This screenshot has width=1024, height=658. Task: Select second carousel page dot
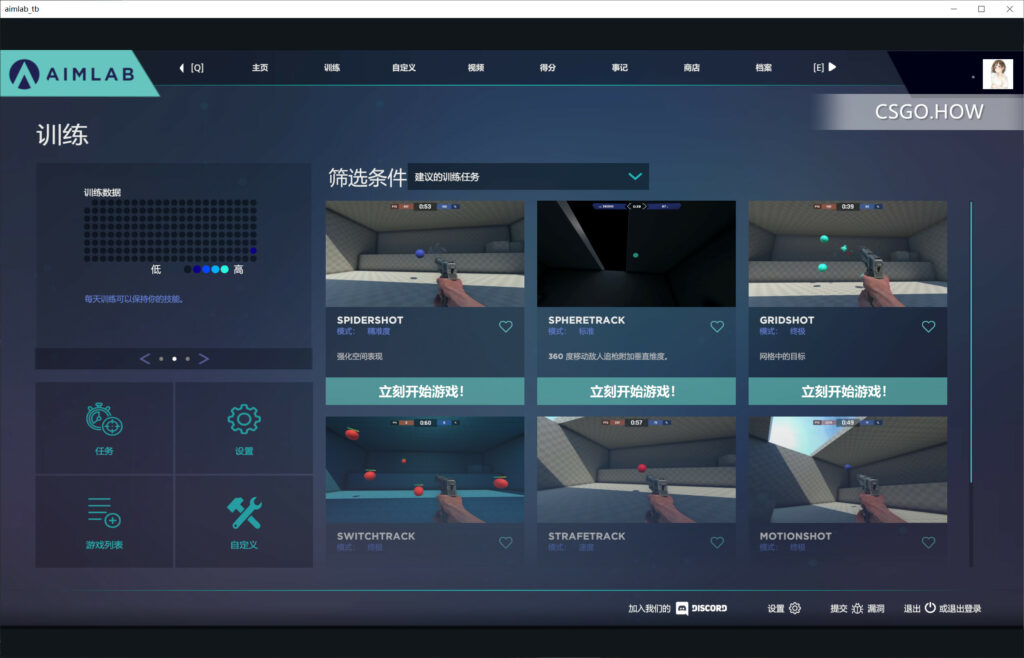(x=174, y=358)
